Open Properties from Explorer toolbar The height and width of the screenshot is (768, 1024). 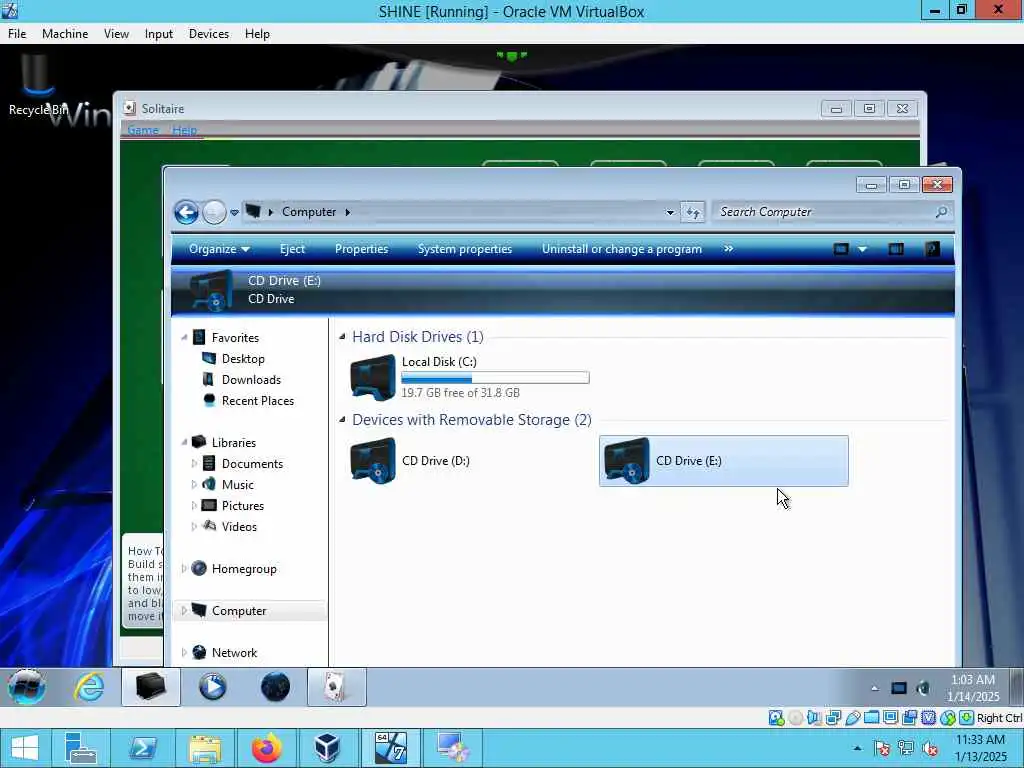[361, 249]
